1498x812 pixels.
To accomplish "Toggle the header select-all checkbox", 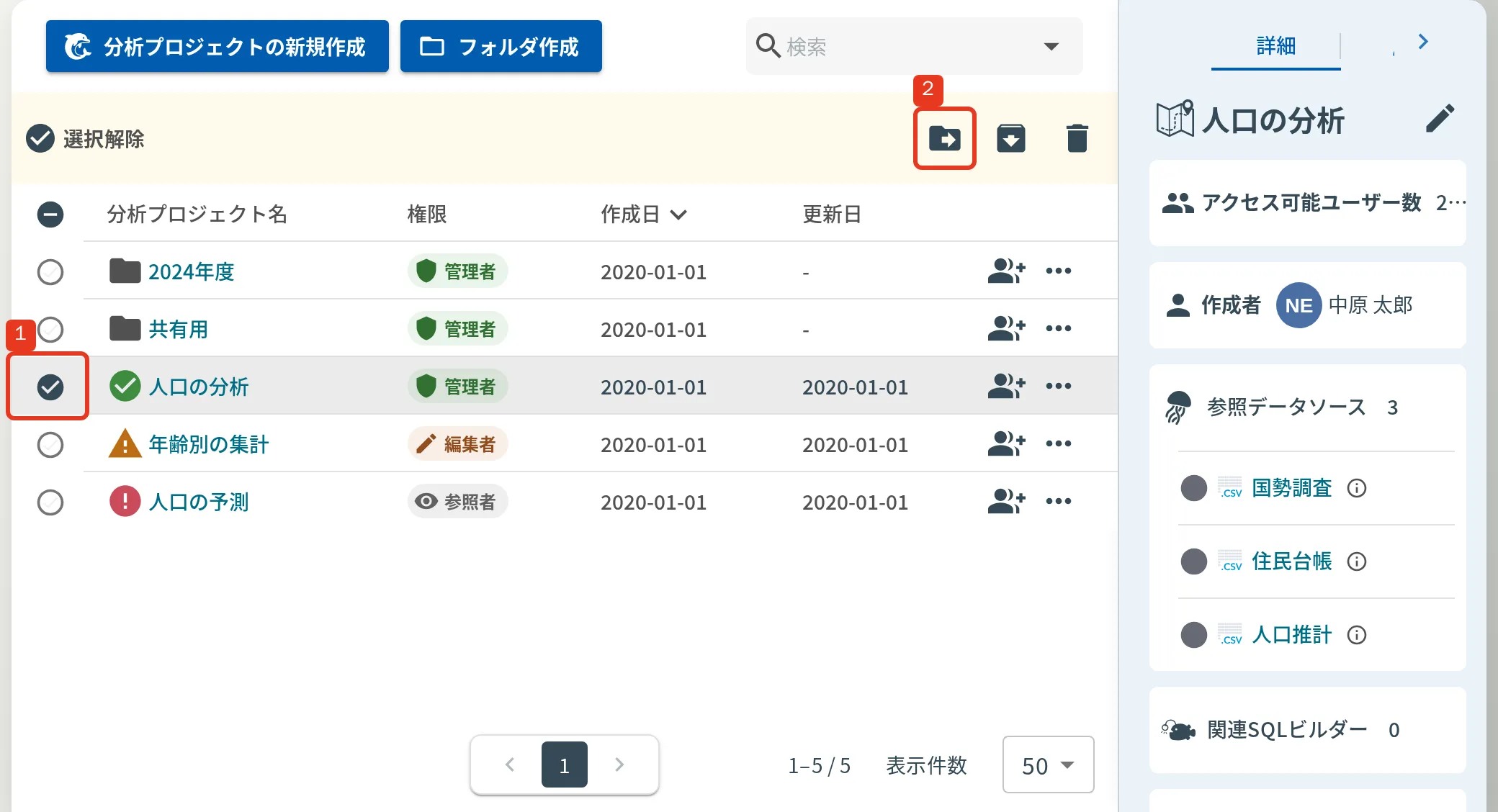I will point(50,214).
